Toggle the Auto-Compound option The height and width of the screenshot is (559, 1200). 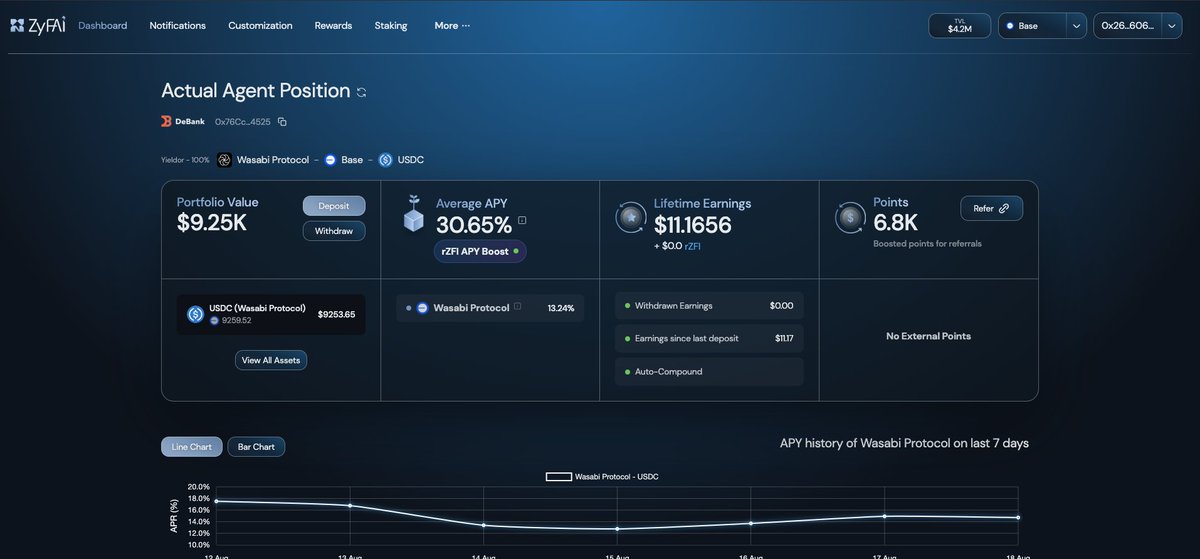point(709,371)
